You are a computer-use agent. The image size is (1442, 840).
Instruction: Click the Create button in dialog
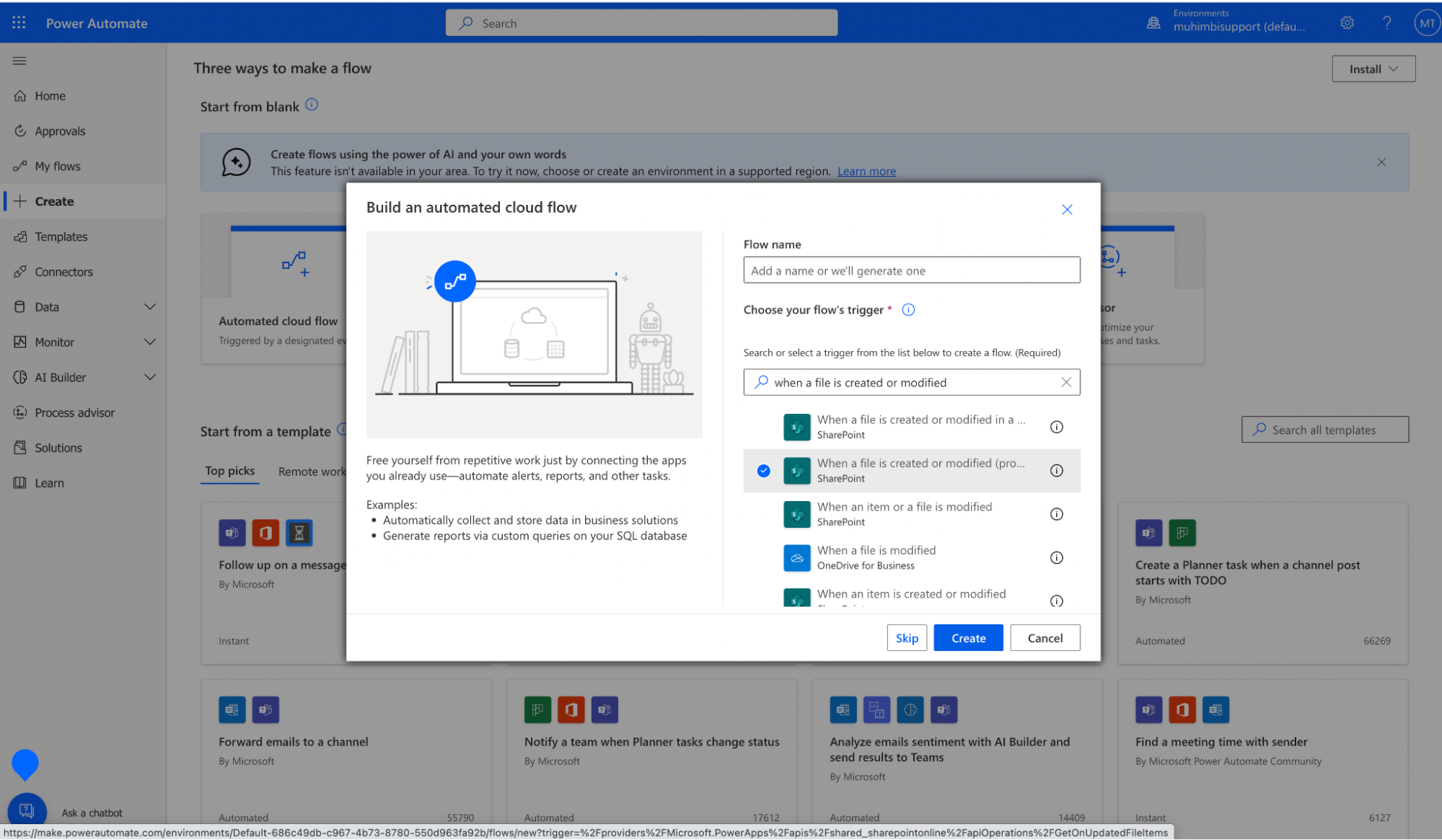click(967, 637)
